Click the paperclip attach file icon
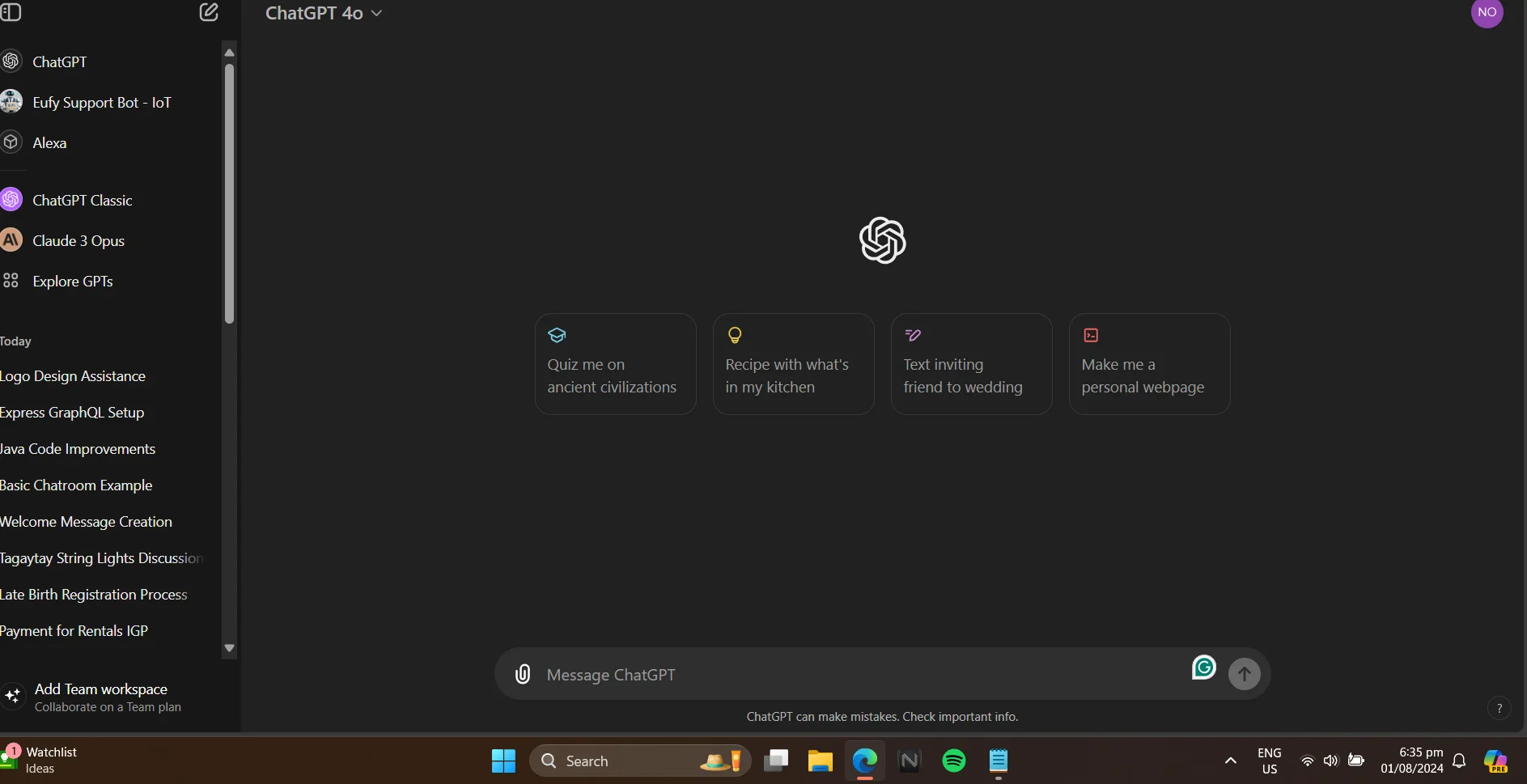 [523, 674]
